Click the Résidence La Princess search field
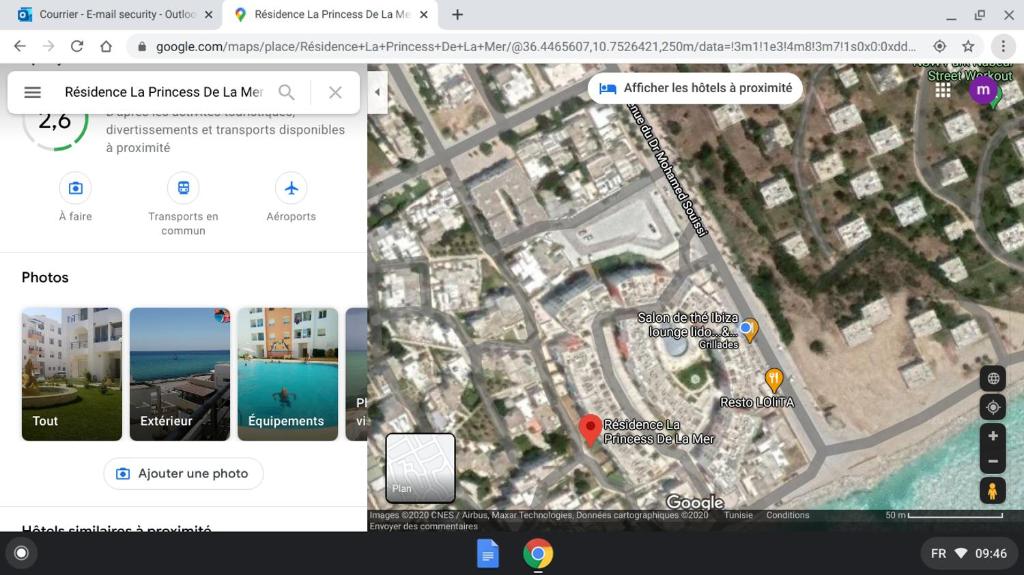This screenshot has height=575, width=1024. (x=163, y=92)
